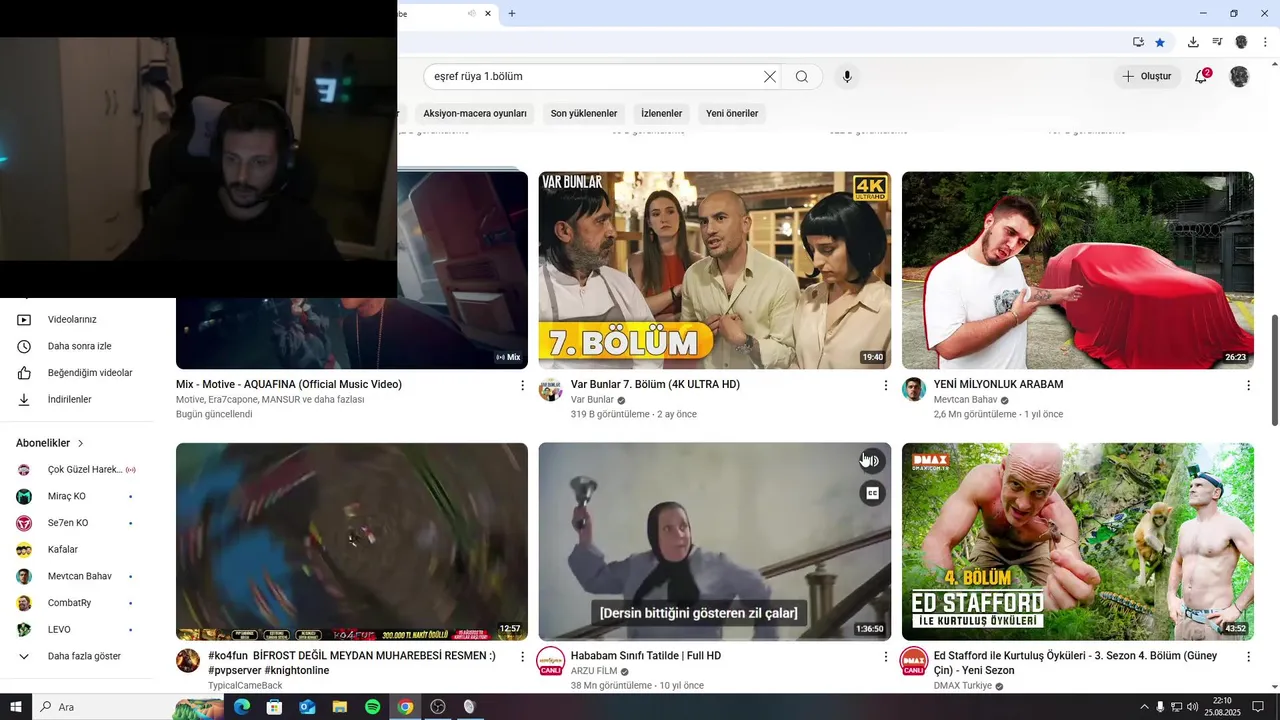Open Microsoft Edge from taskbar

click(x=241, y=707)
